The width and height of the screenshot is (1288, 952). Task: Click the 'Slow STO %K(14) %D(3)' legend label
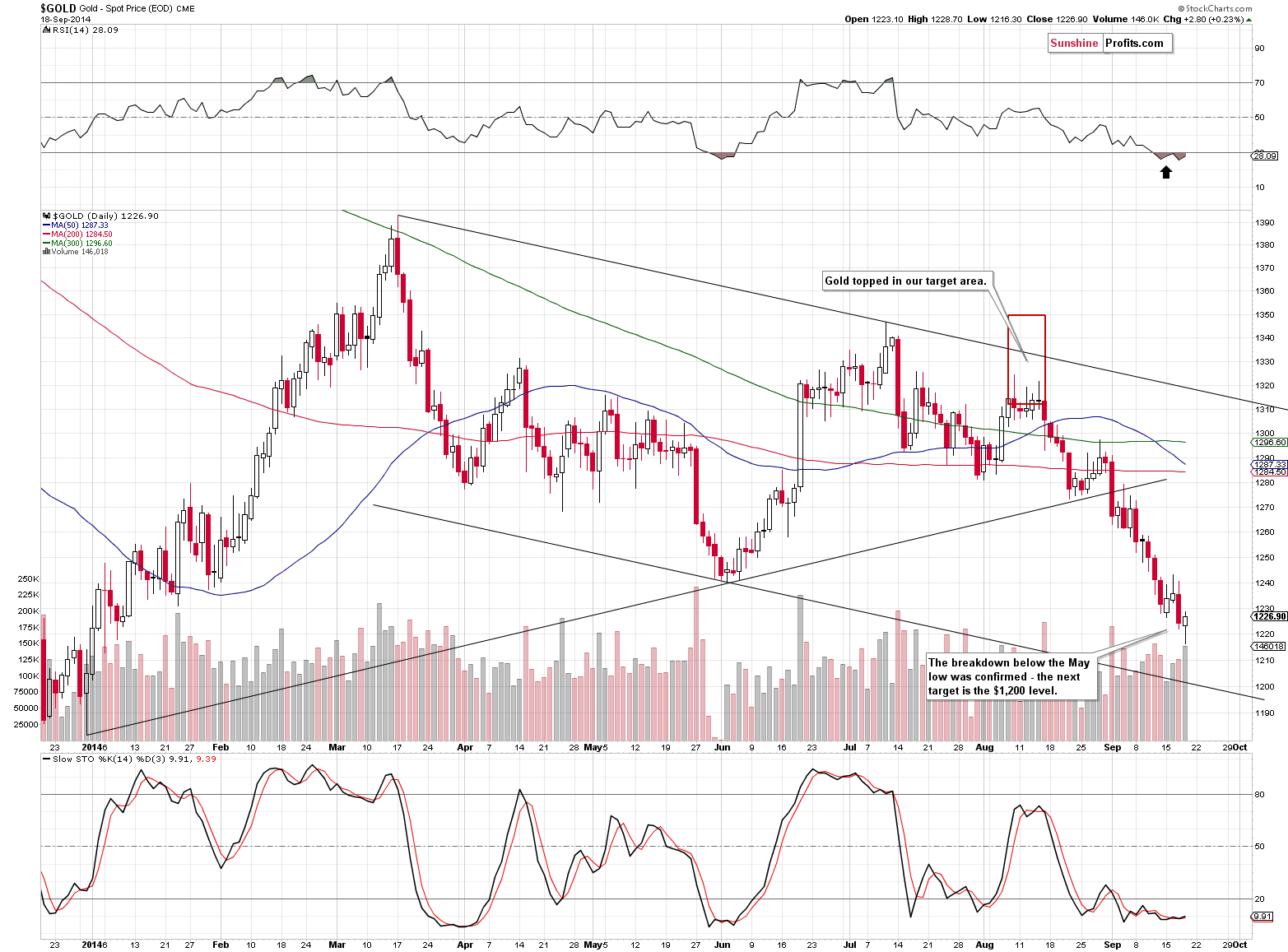pyautogui.click(x=109, y=759)
